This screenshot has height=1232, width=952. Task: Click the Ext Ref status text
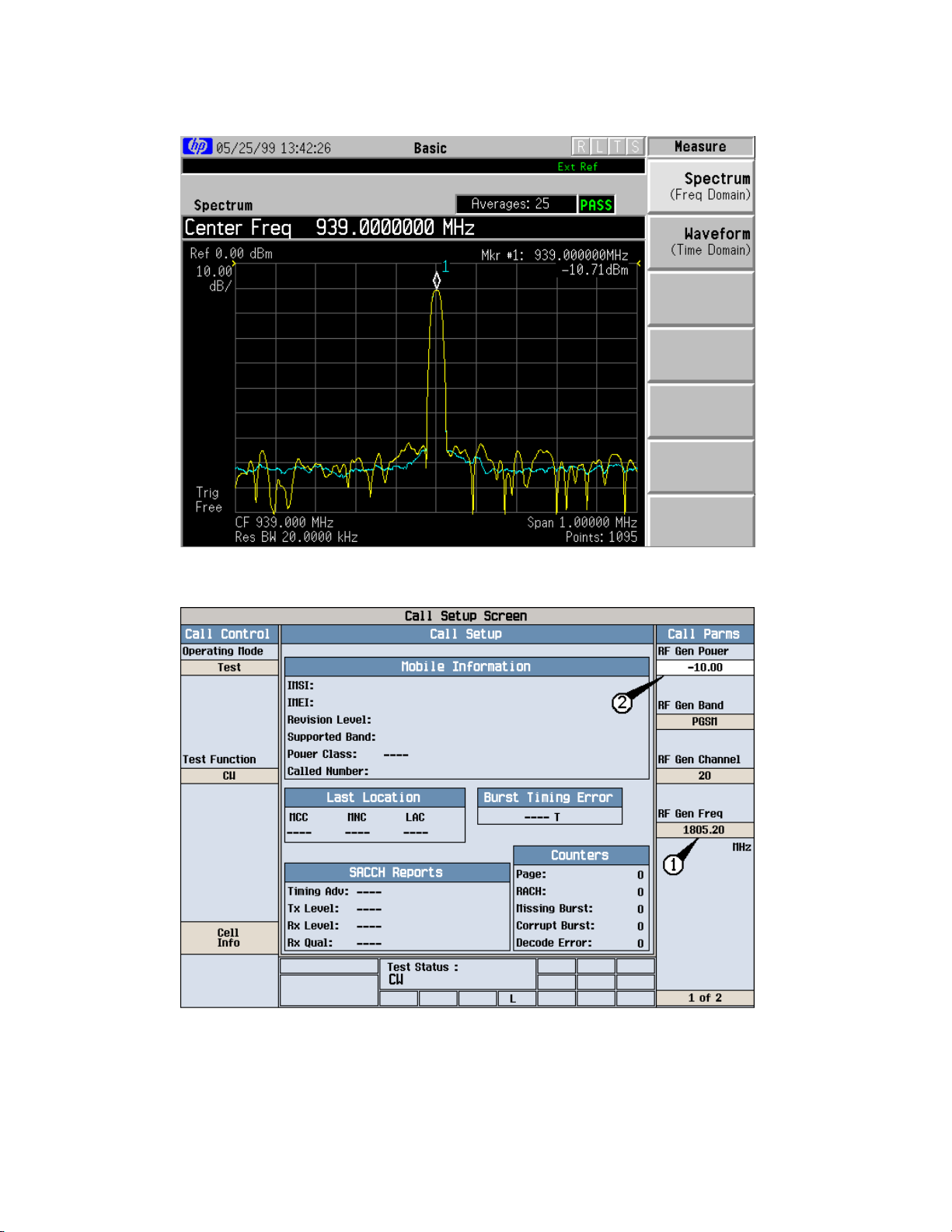tap(577, 166)
